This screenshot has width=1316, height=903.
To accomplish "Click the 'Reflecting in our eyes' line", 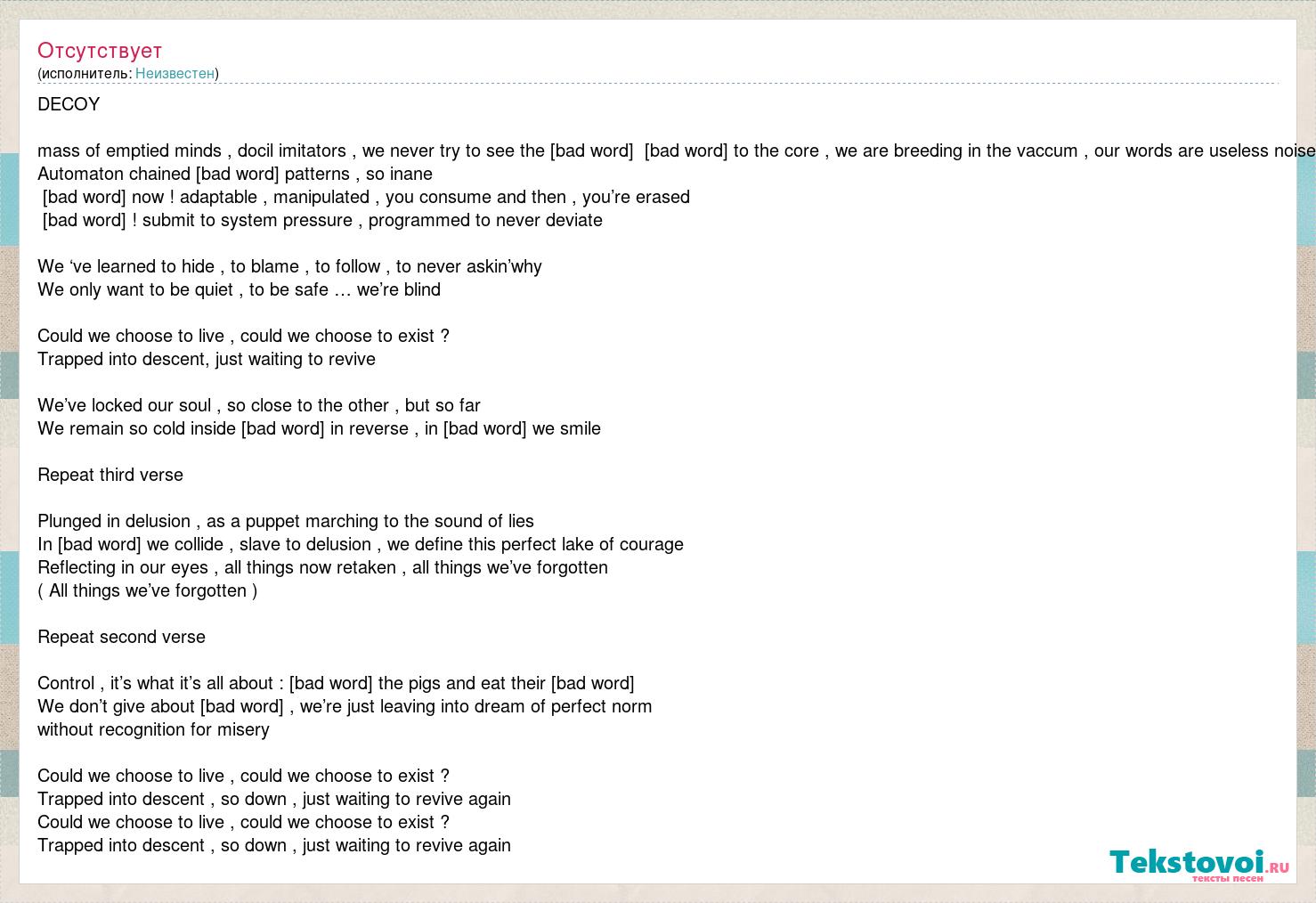I will tap(322, 567).
